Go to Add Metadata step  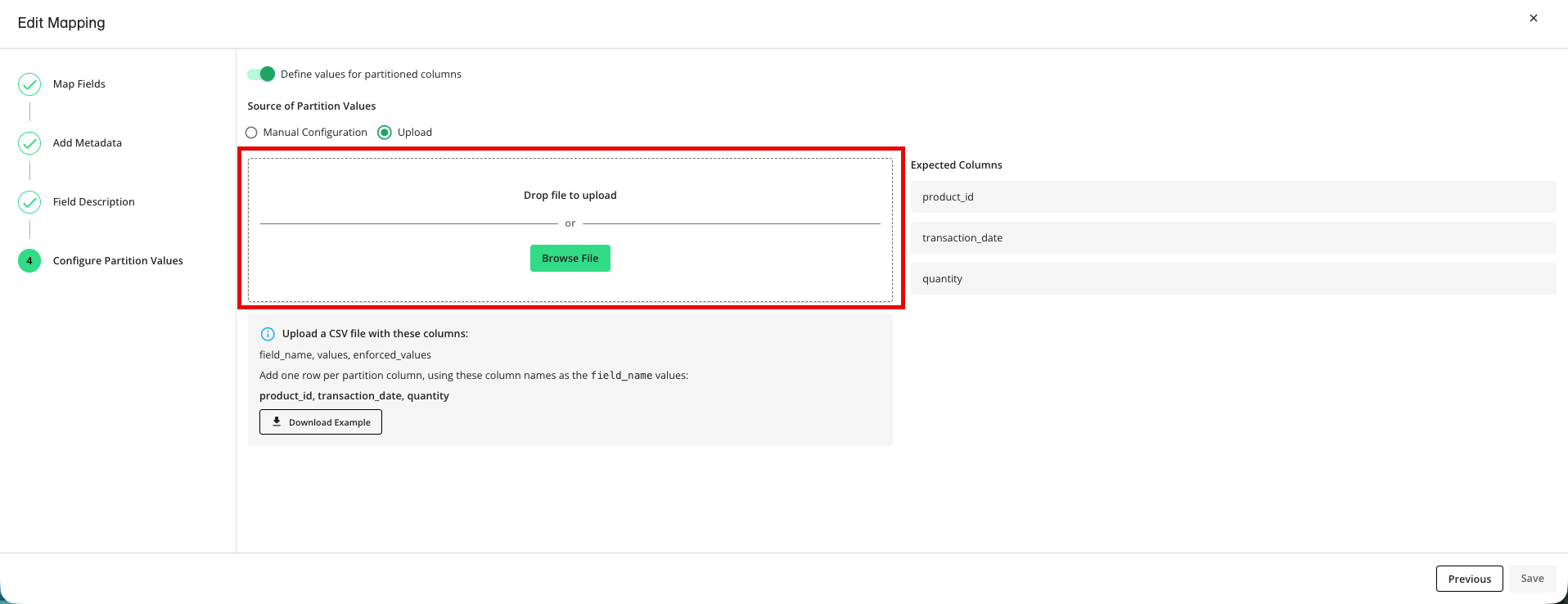(88, 143)
